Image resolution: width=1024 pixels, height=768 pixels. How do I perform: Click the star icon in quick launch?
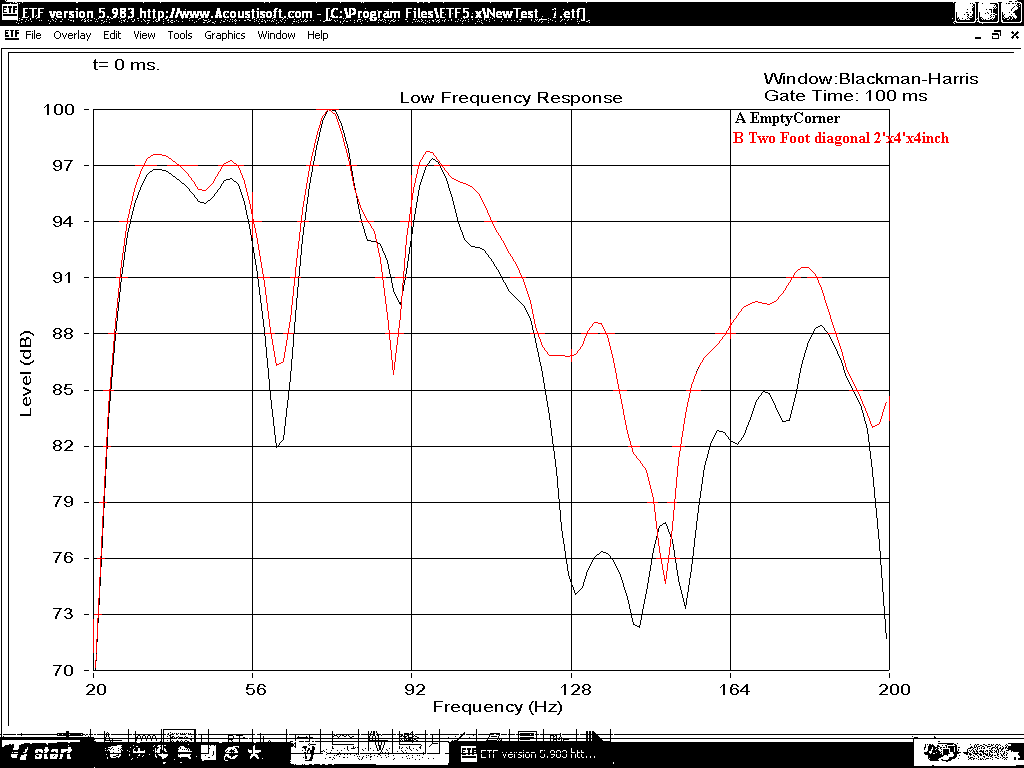click(x=256, y=752)
